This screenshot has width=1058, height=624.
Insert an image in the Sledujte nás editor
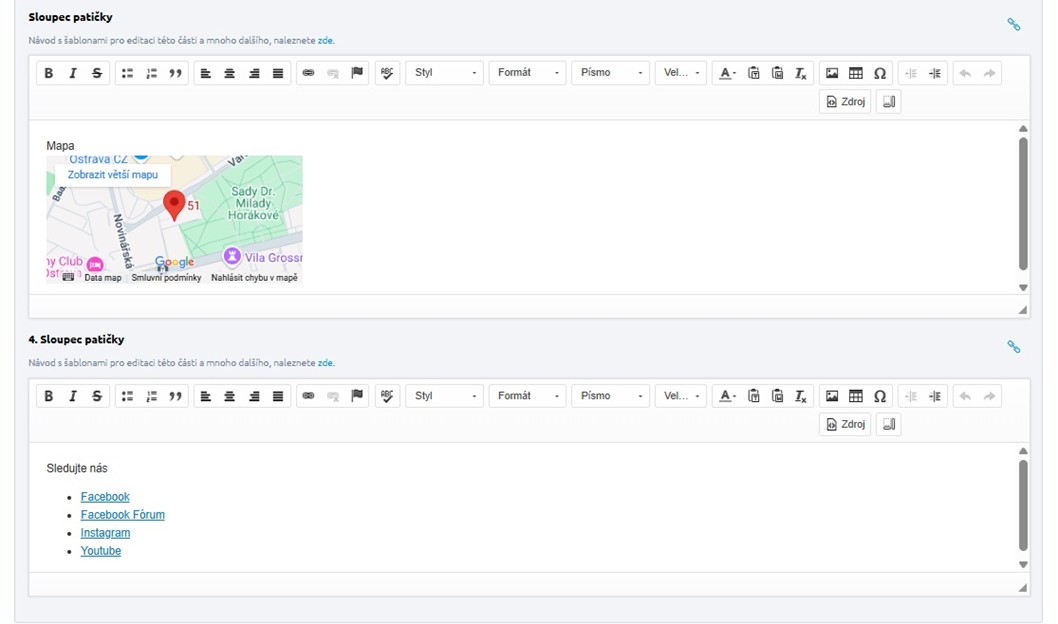click(832, 396)
